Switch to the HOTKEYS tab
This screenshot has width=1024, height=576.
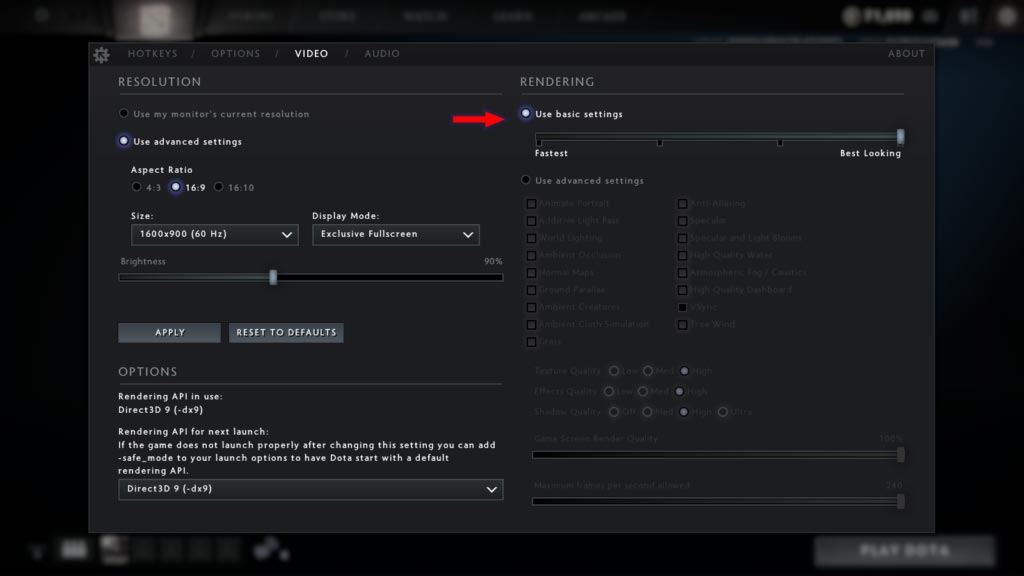(x=153, y=53)
